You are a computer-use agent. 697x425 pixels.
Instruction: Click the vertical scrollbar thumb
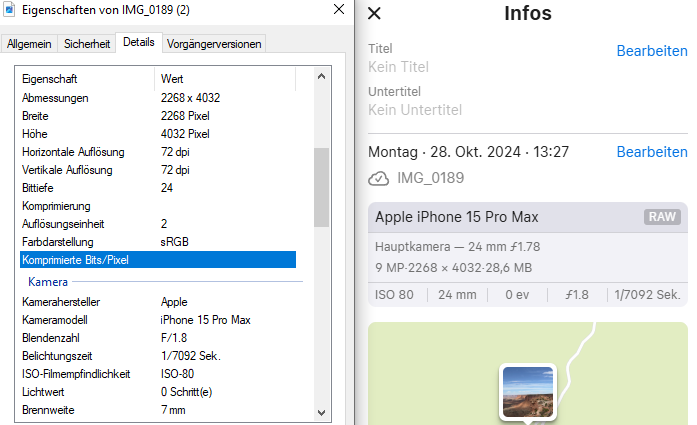pos(321,188)
